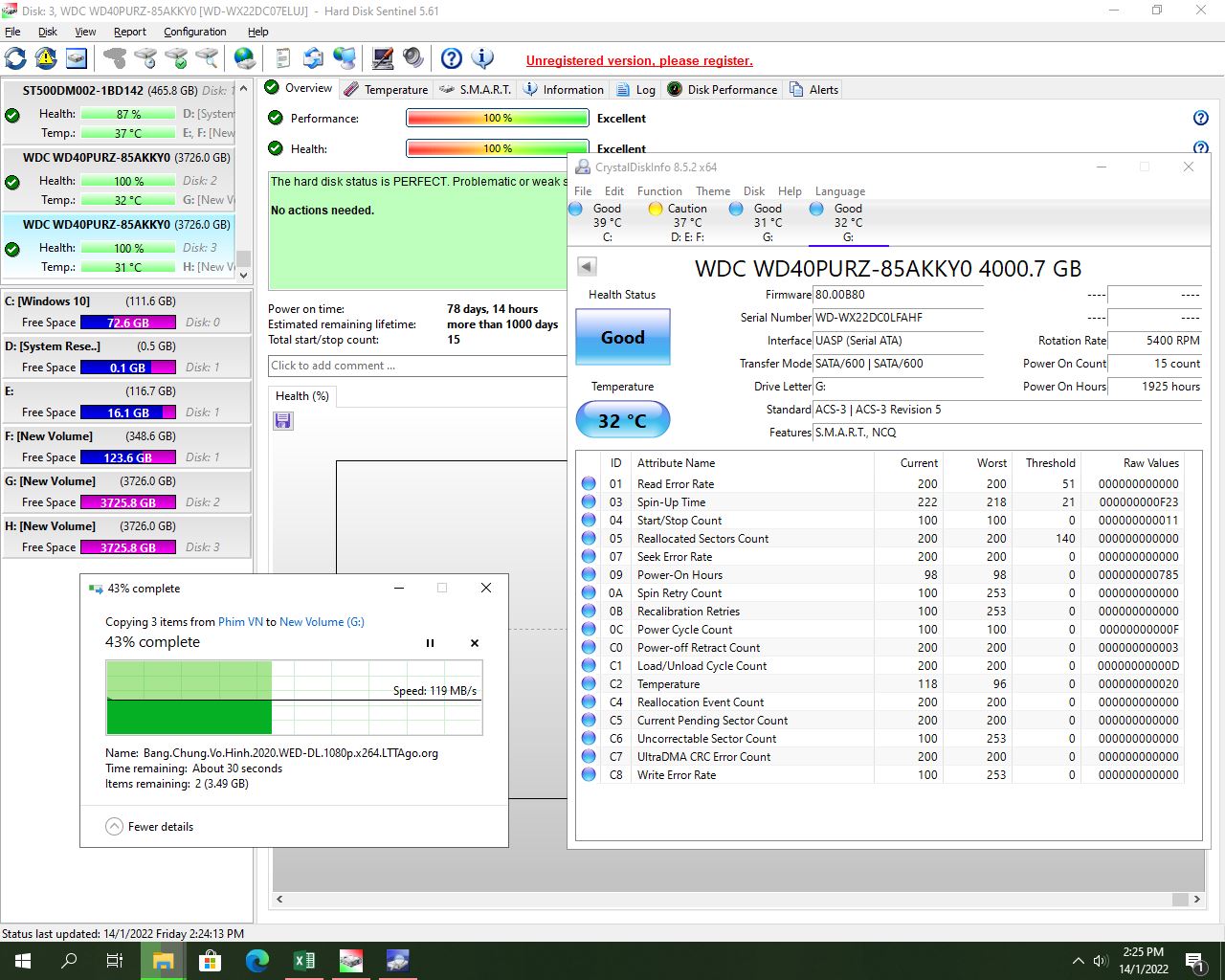Click the left arrow of horizontal scrollbar
The width and height of the screenshot is (1225, 980).
tap(279, 900)
